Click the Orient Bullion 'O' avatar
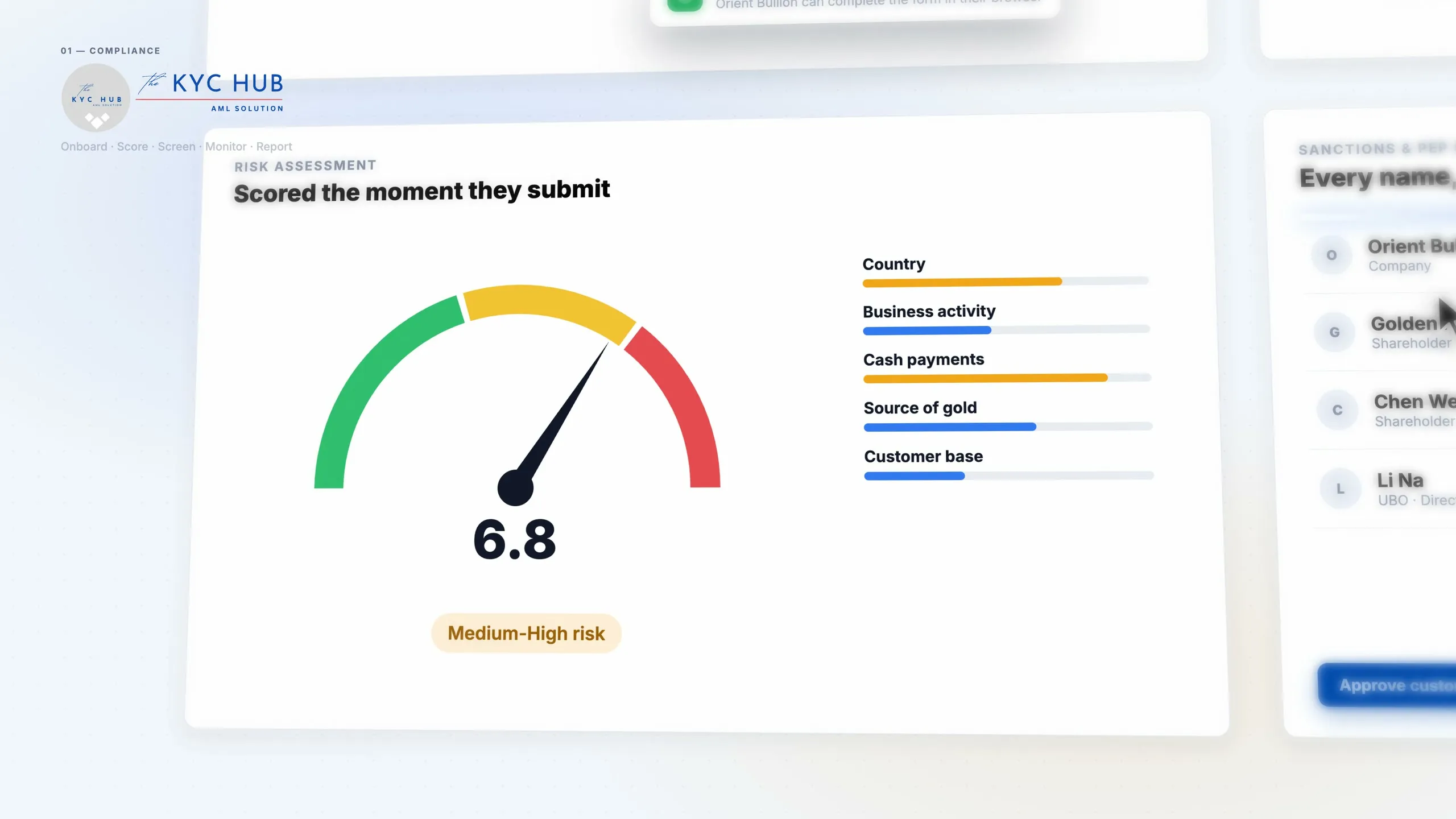Image resolution: width=1456 pixels, height=819 pixels. tap(1331, 255)
